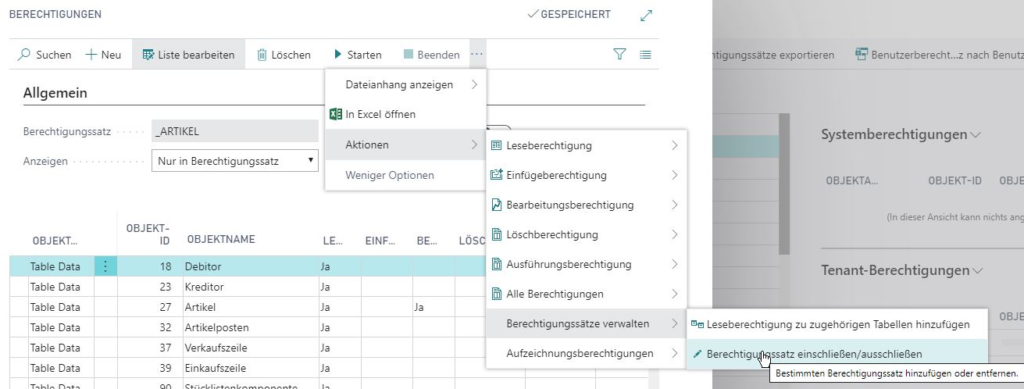Open the filter pane funnel icon
This screenshot has height=389, width=1024.
click(x=620, y=55)
